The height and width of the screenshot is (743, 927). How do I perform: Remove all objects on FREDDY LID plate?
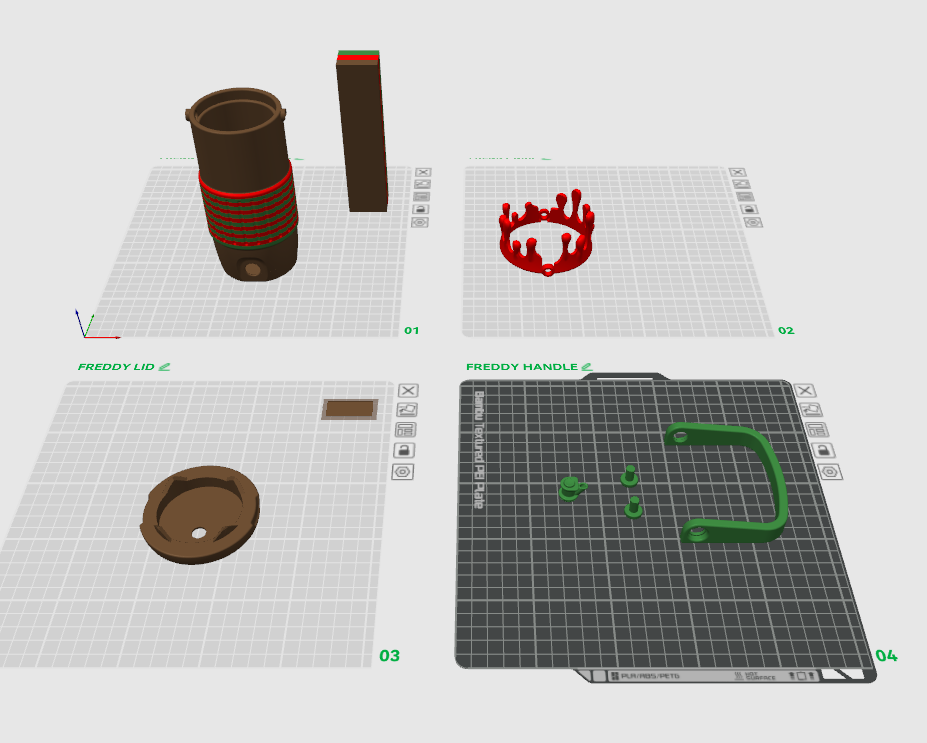[409, 391]
